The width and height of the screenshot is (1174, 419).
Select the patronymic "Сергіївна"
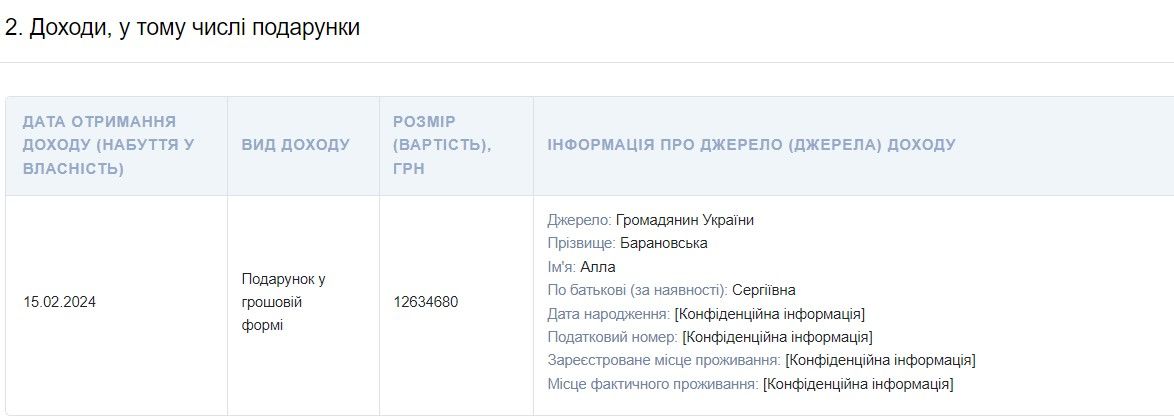(x=764, y=290)
